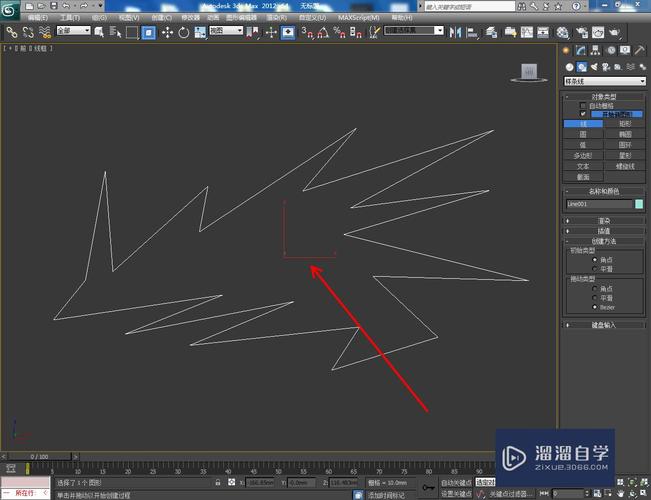651x500 pixels.
Task: Select the Move tool
Action: point(167,32)
